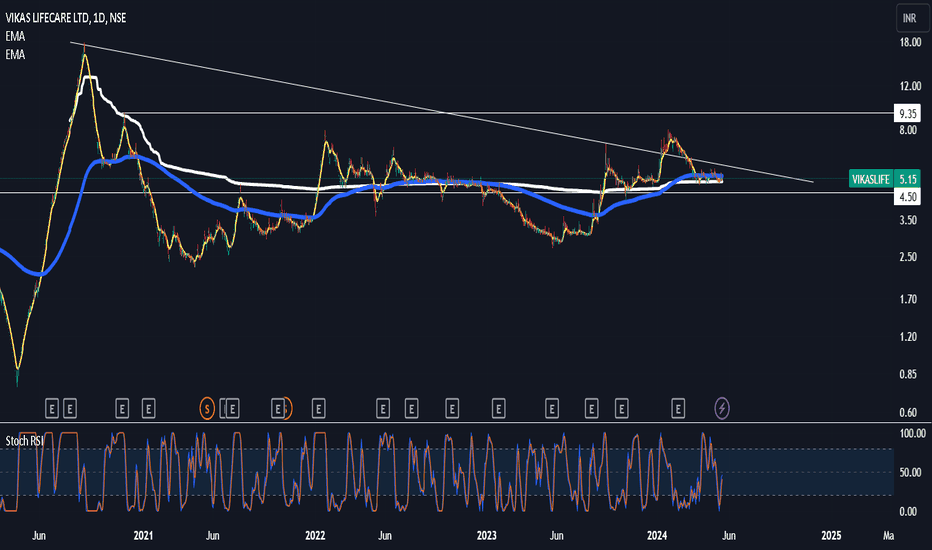Click the 12.00 price axis value

910,86
